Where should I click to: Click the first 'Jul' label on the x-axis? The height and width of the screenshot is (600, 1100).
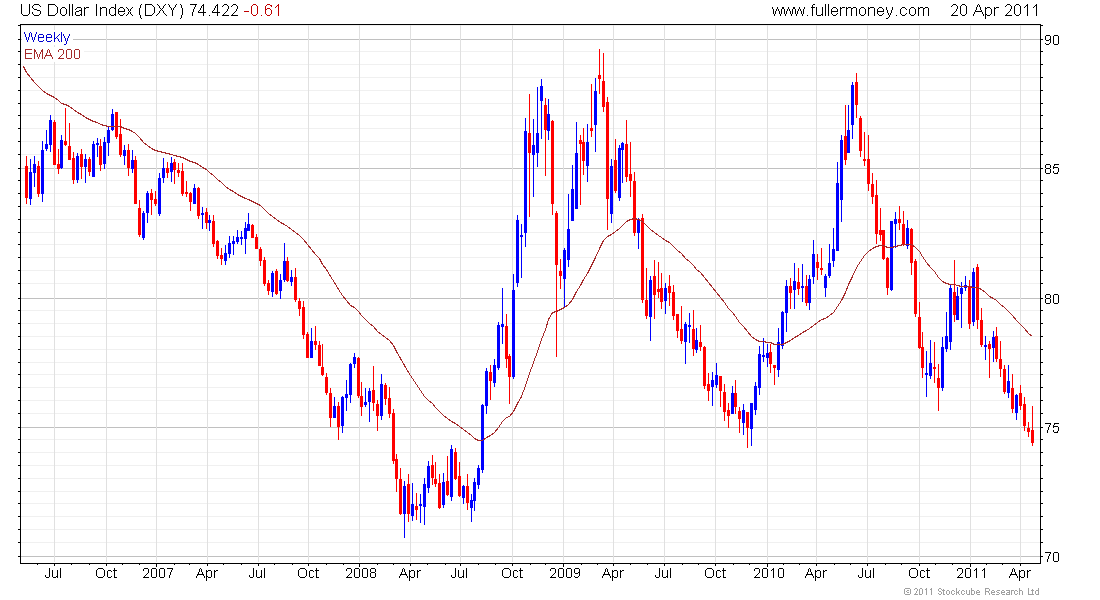click(53, 573)
